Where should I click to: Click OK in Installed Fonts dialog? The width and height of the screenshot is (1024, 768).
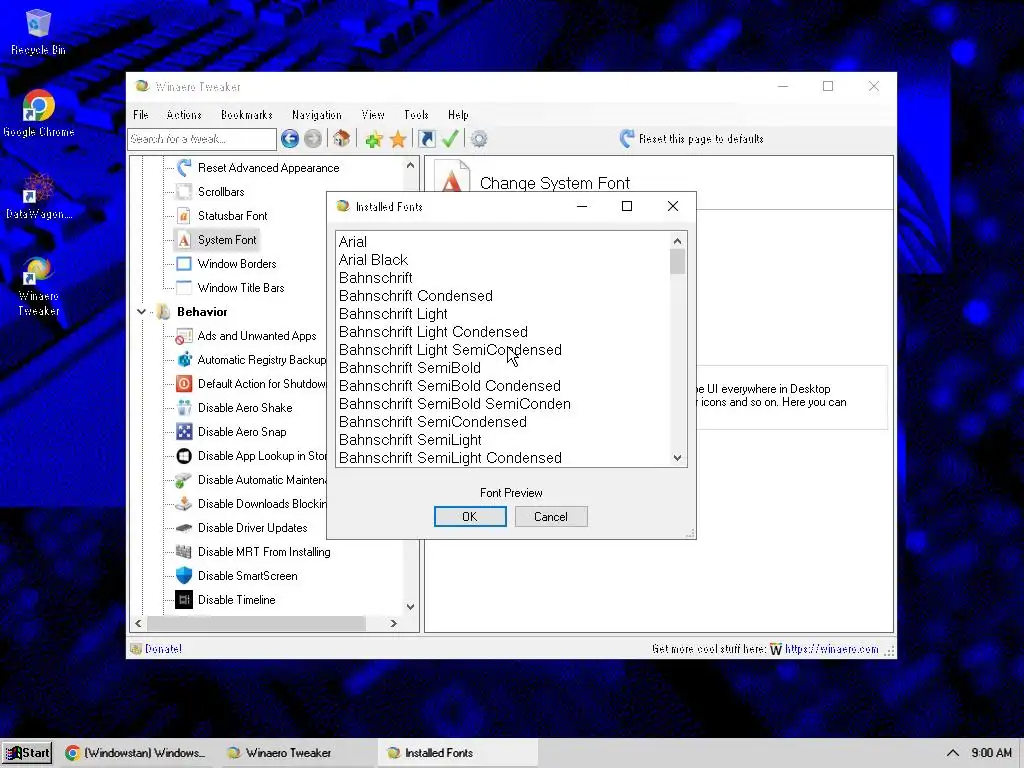[x=470, y=517]
